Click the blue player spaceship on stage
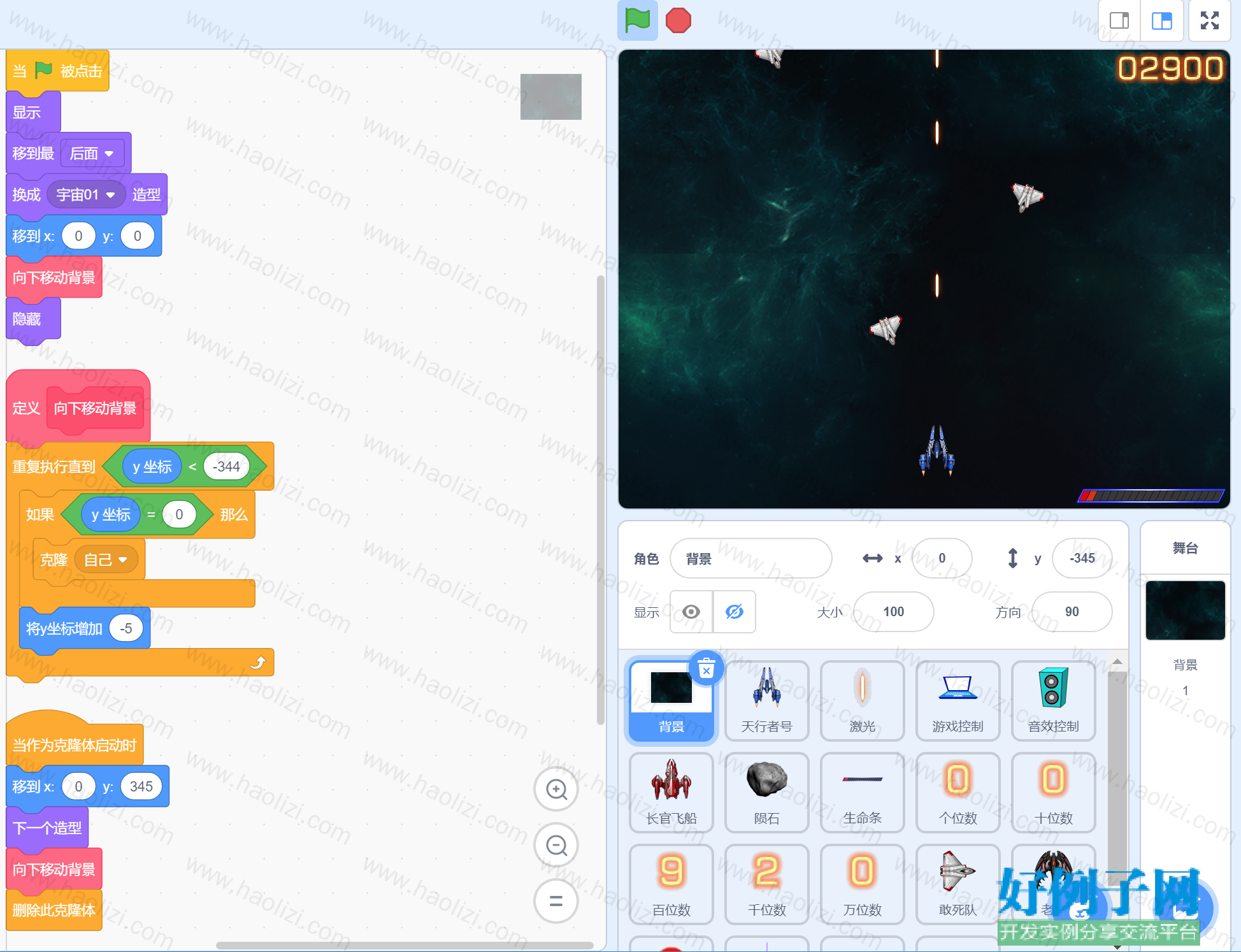 click(x=936, y=451)
